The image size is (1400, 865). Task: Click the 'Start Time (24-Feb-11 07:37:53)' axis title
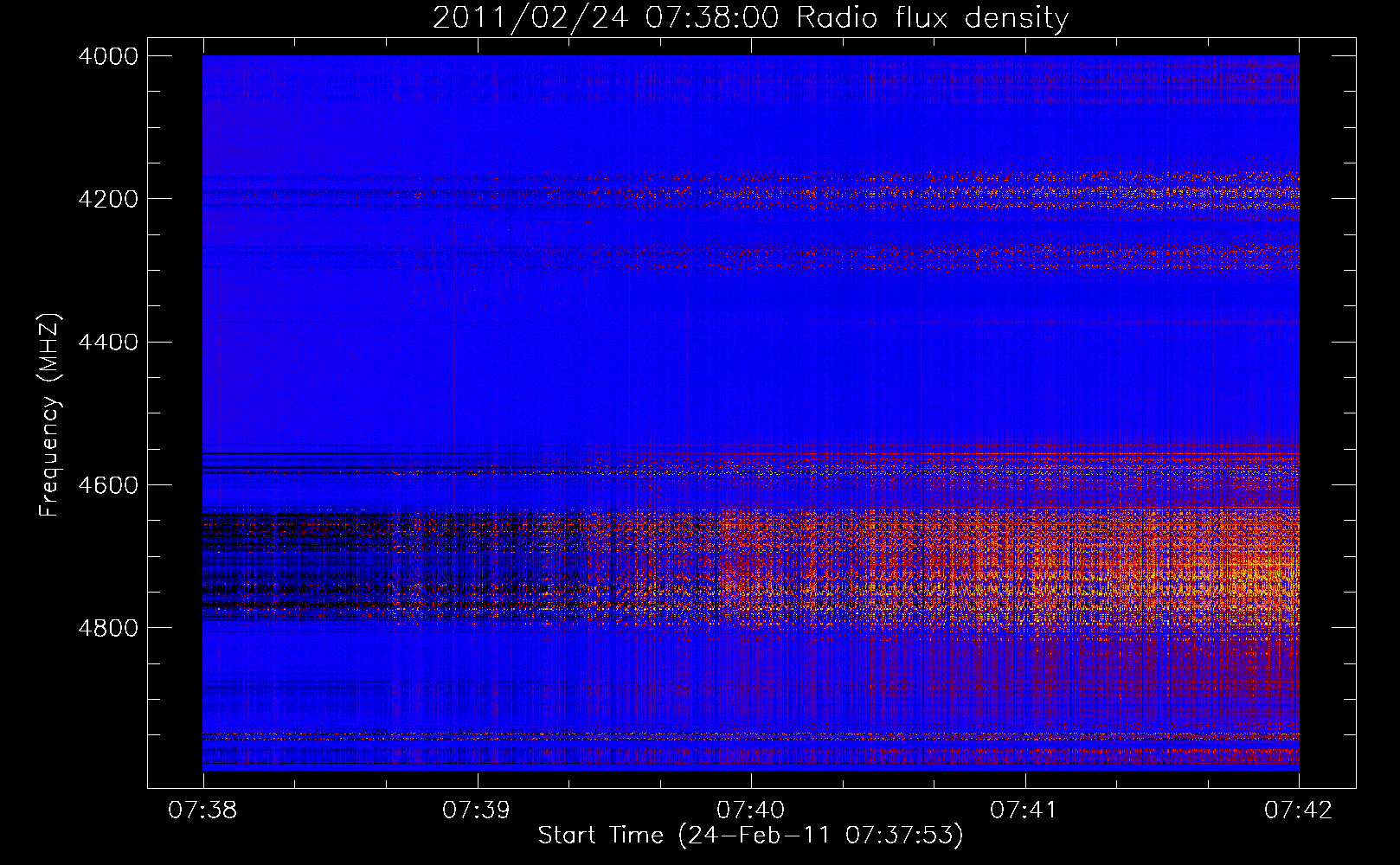click(x=751, y=836)
